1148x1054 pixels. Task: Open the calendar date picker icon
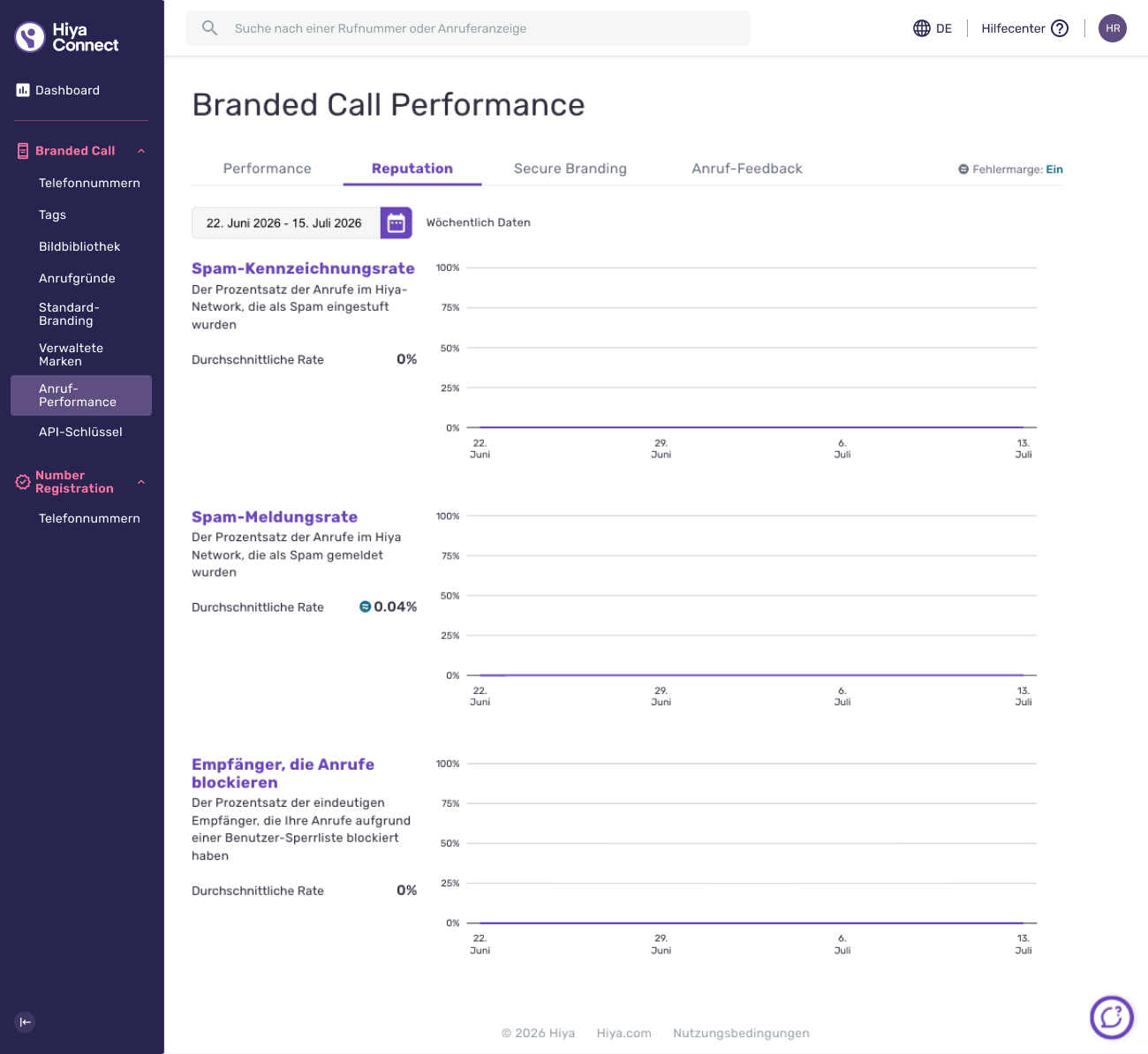tap(397, 223)
